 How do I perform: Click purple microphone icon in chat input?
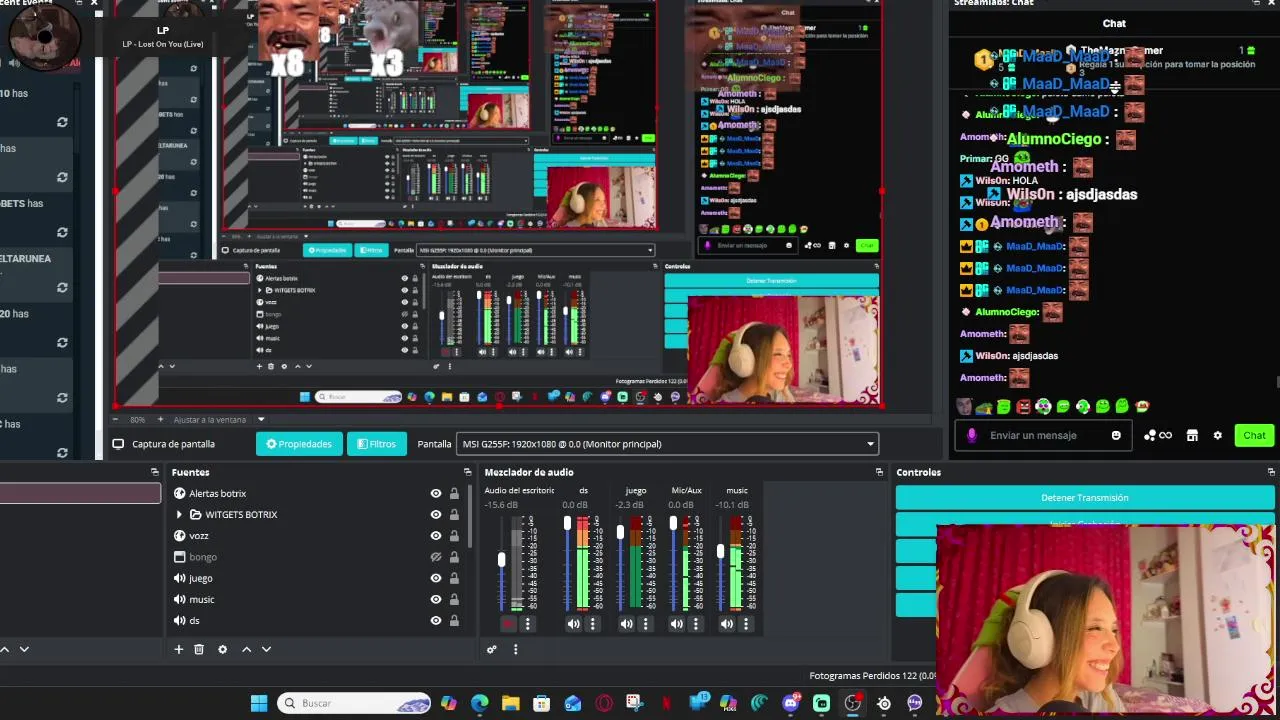pos(972,435)
